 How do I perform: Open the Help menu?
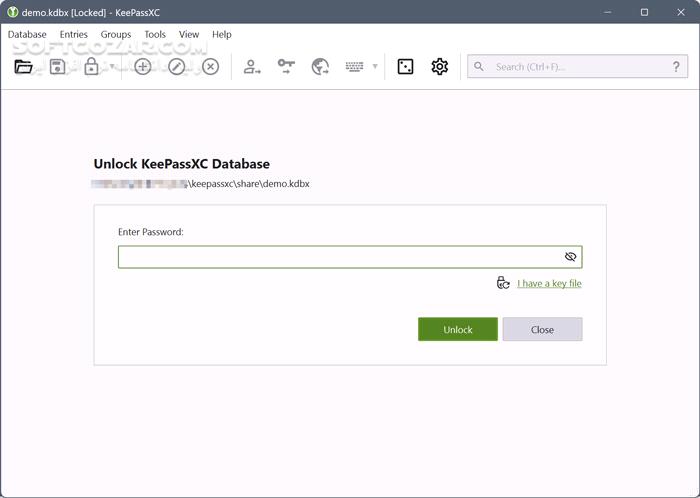pos(221,34)
